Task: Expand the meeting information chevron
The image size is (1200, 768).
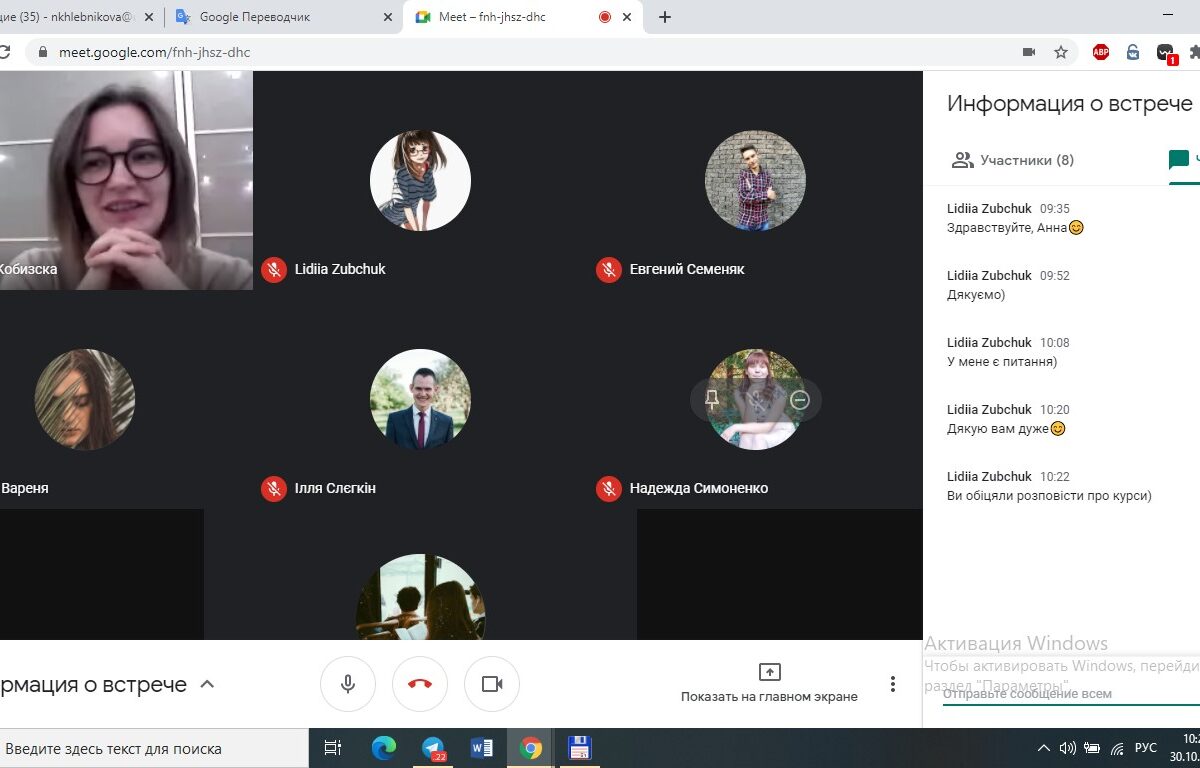Action: point(207,684)
